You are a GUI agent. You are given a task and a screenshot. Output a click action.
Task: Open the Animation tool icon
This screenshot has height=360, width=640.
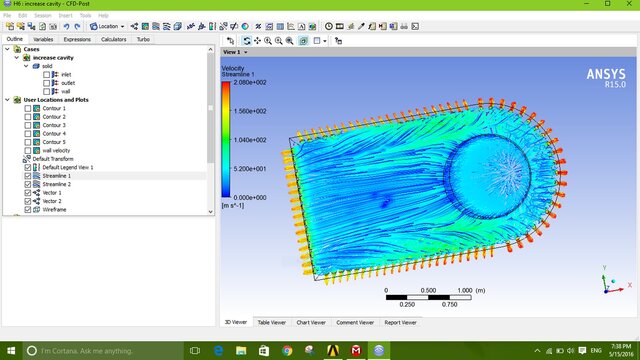(340, 27)
